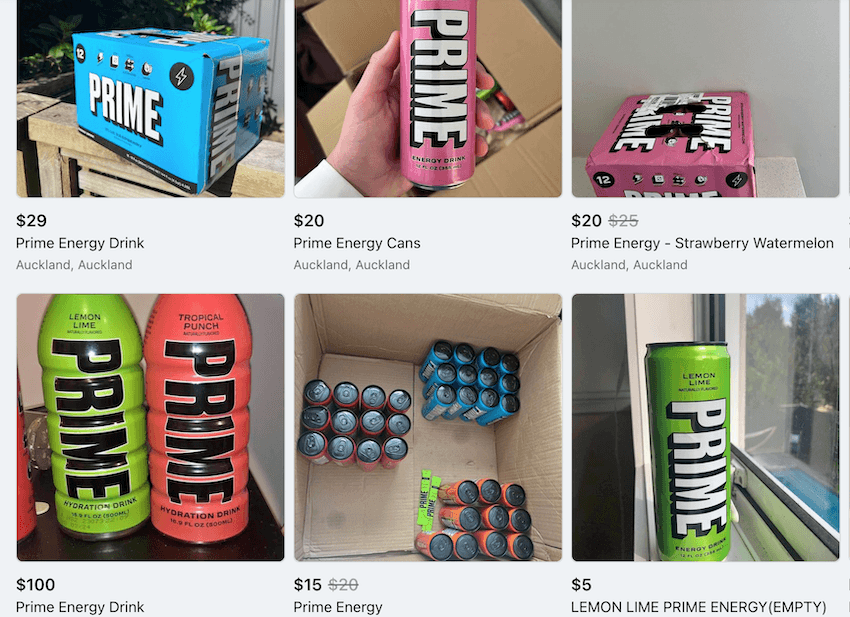Click Auckland, Auckland under Prime Energy Cans
850x617 pixels.
[351, 265]
